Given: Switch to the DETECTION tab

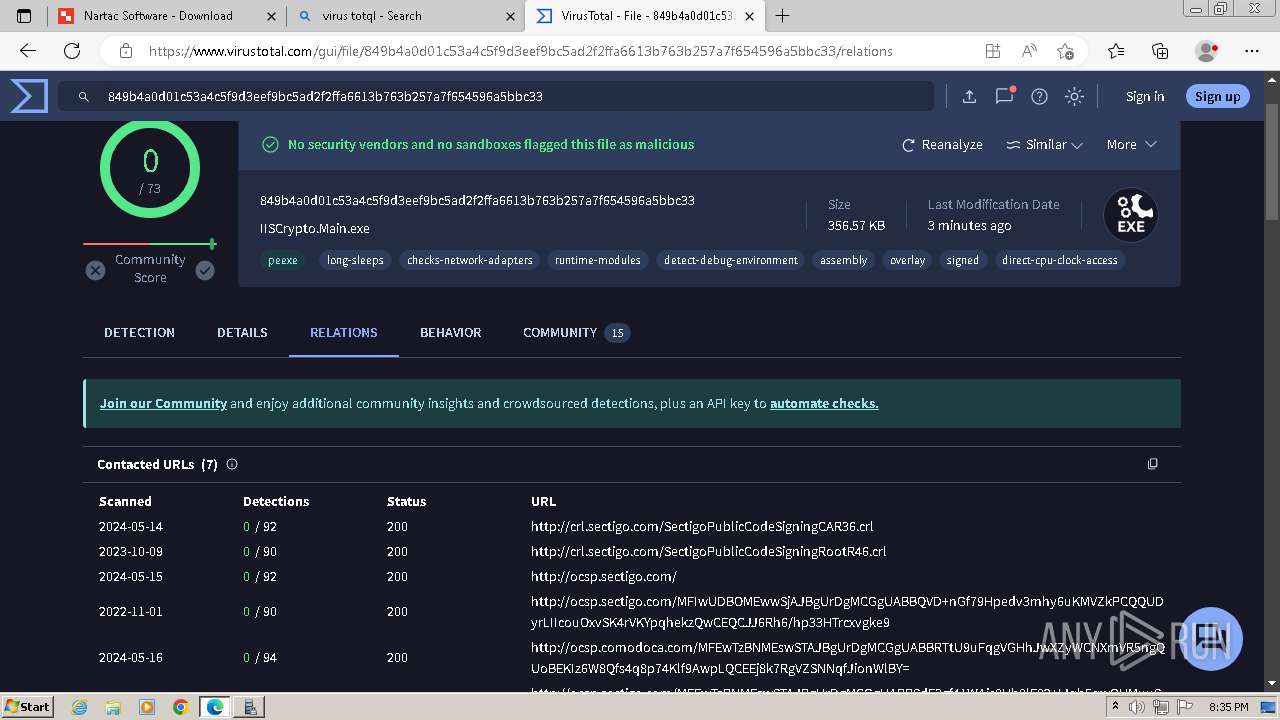Looking at the screenshot, I should click(x=139, y=332).
